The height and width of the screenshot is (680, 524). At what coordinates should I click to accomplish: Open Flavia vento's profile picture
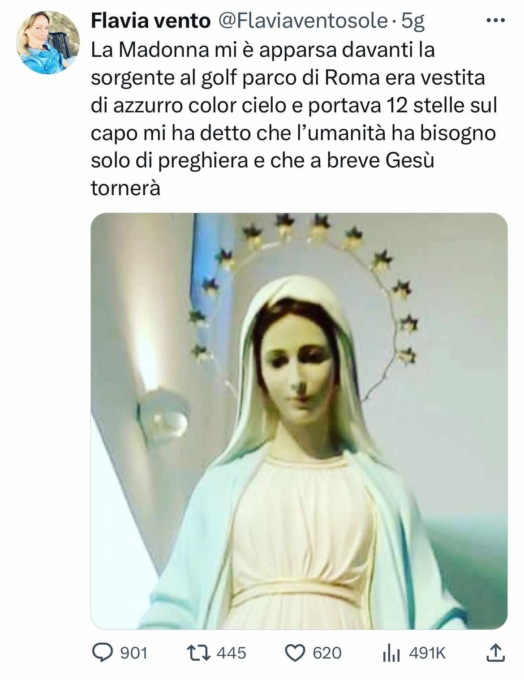48,42
